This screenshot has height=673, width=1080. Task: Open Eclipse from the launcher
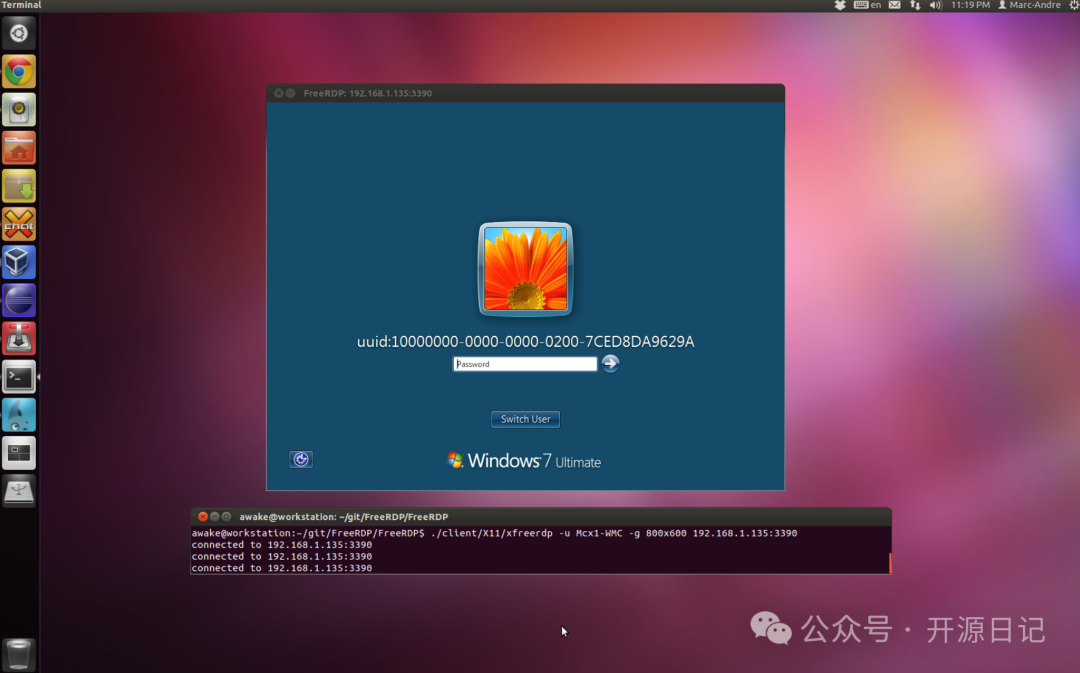[x=19, y=300]
